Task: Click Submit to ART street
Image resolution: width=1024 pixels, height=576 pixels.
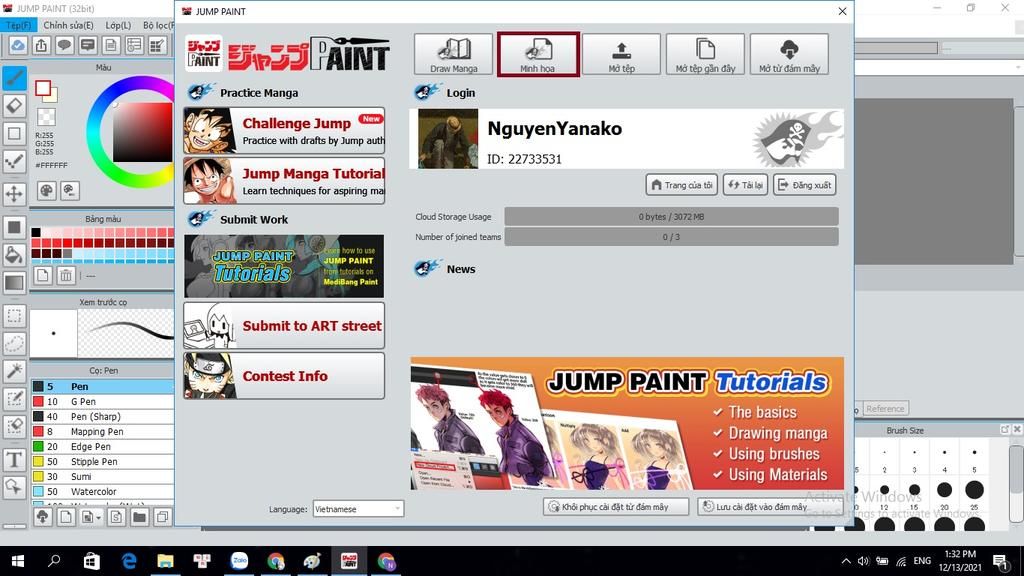Action: click(284, 325)
